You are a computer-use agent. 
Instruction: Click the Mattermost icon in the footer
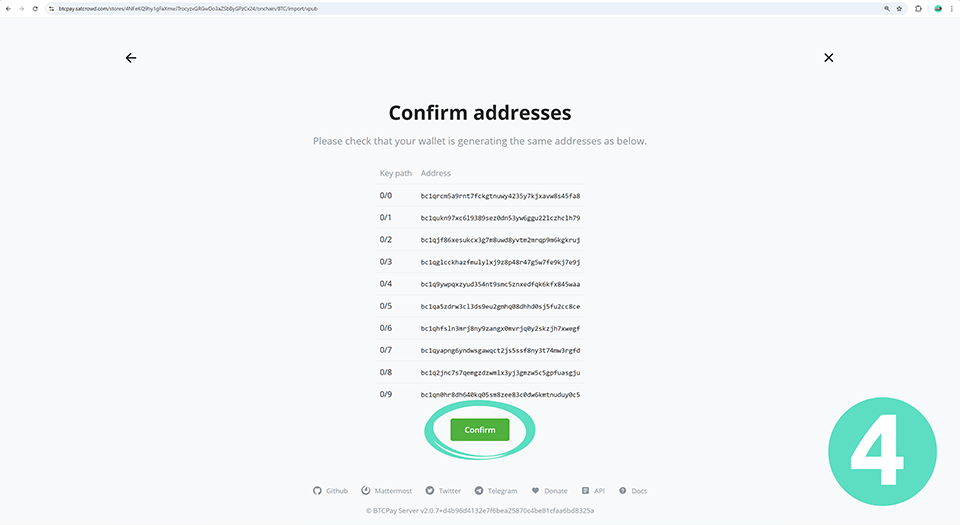point(366,491)
